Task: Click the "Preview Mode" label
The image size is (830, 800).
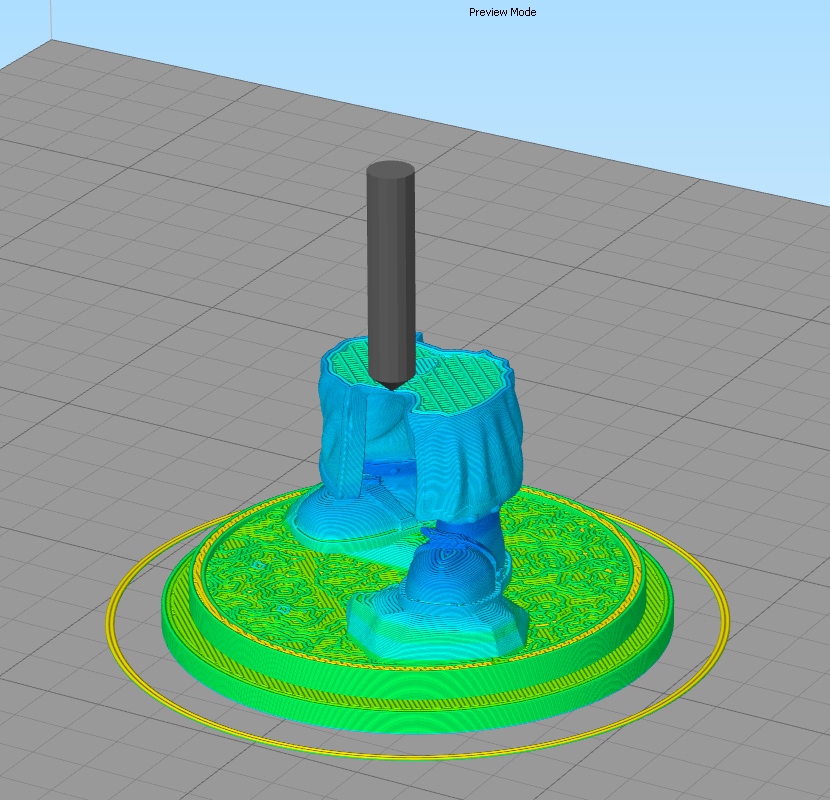Action: point(502,12)
